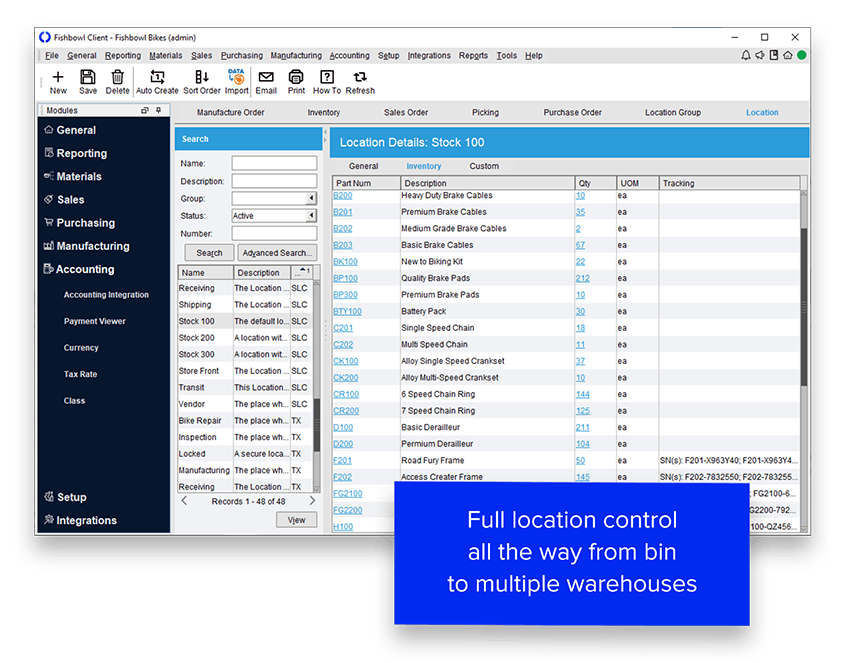Click the megaphone announcements icon
The width and height of the screenshot is (850, 663).
(x=760, y=55)
